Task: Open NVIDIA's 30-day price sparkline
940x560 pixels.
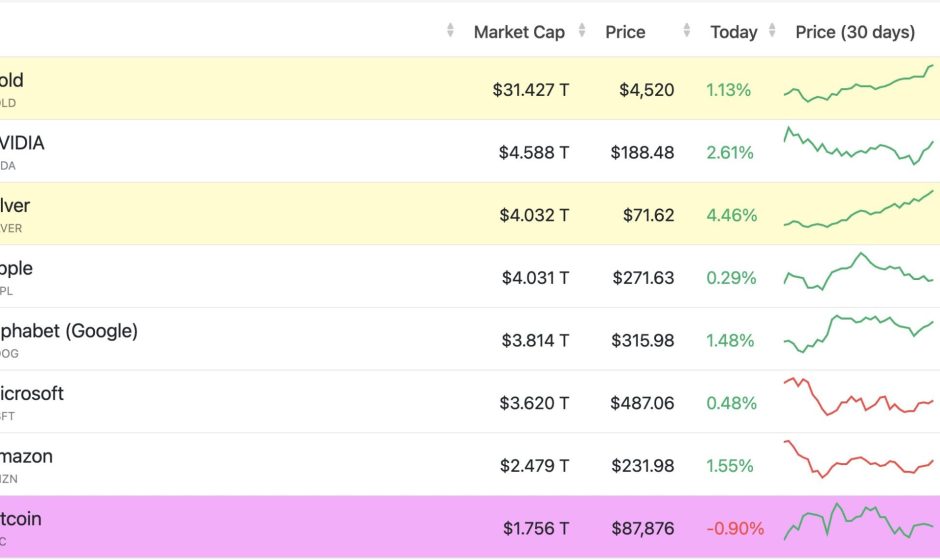Action: pyautogui.click(x=858, y=147)
